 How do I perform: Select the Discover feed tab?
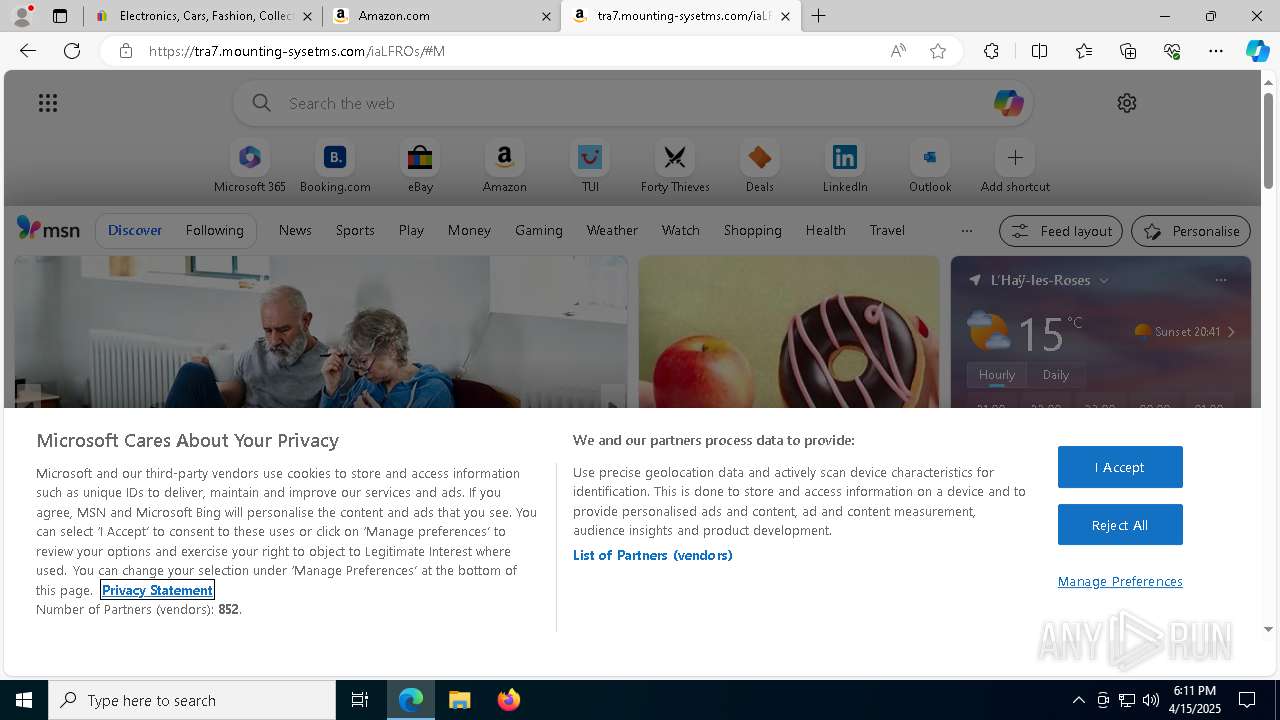[x=135, y=230]
